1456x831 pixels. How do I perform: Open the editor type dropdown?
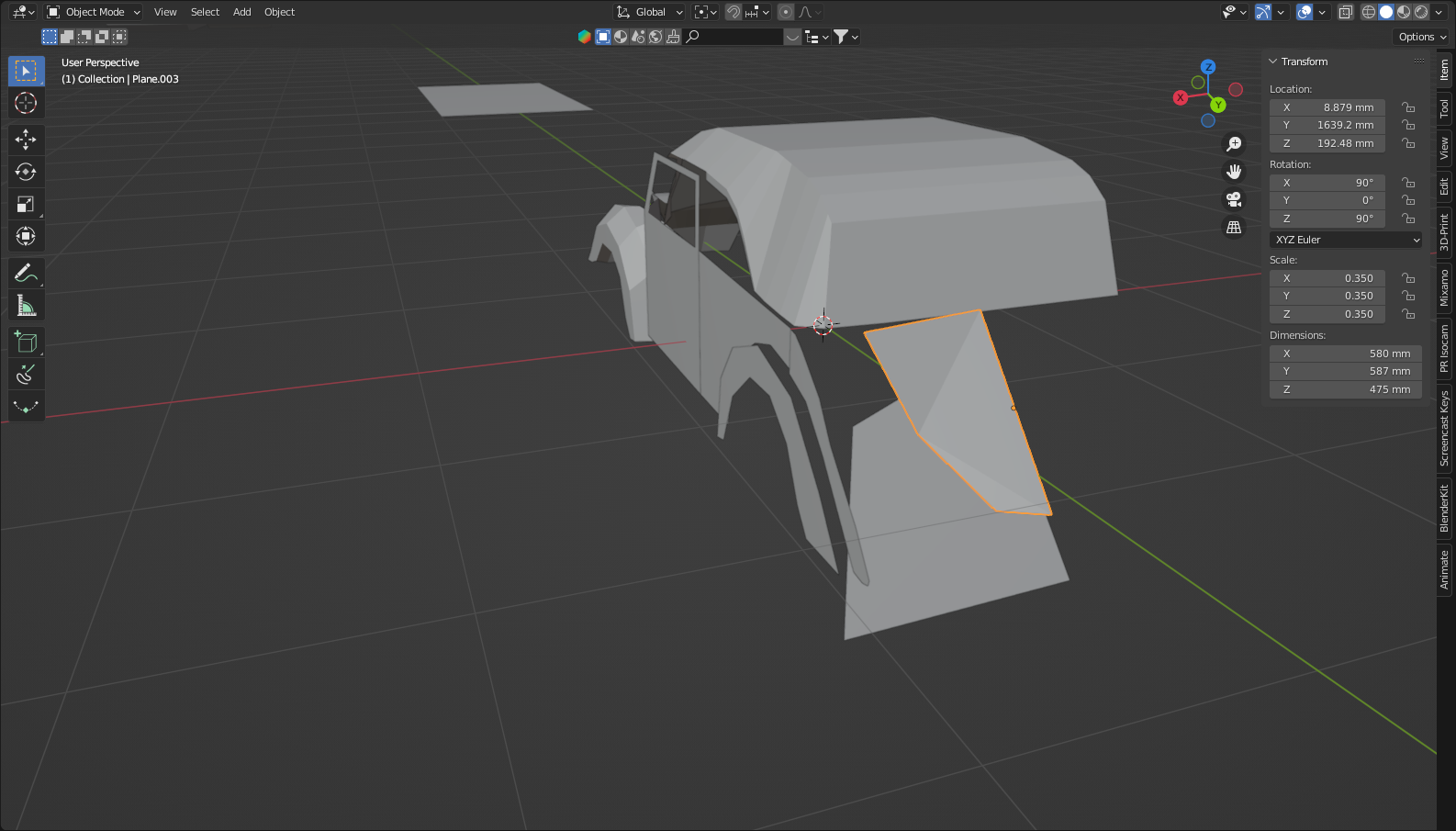pyautogui.click(x=24, y=12)
